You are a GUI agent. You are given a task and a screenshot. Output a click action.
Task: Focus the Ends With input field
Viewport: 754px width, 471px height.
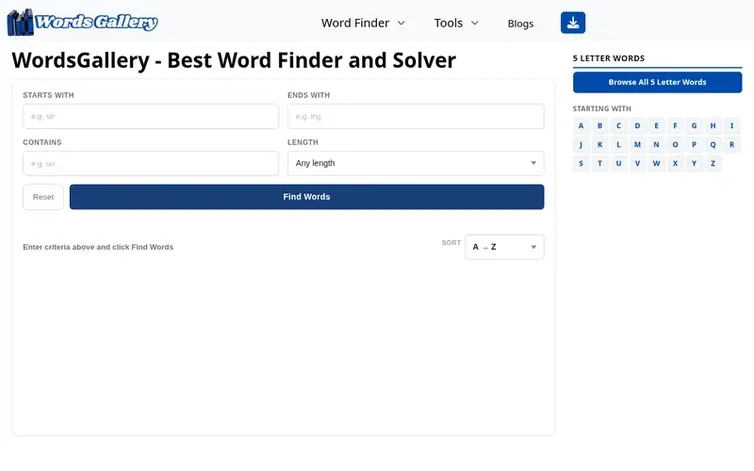tap(415, 116)
